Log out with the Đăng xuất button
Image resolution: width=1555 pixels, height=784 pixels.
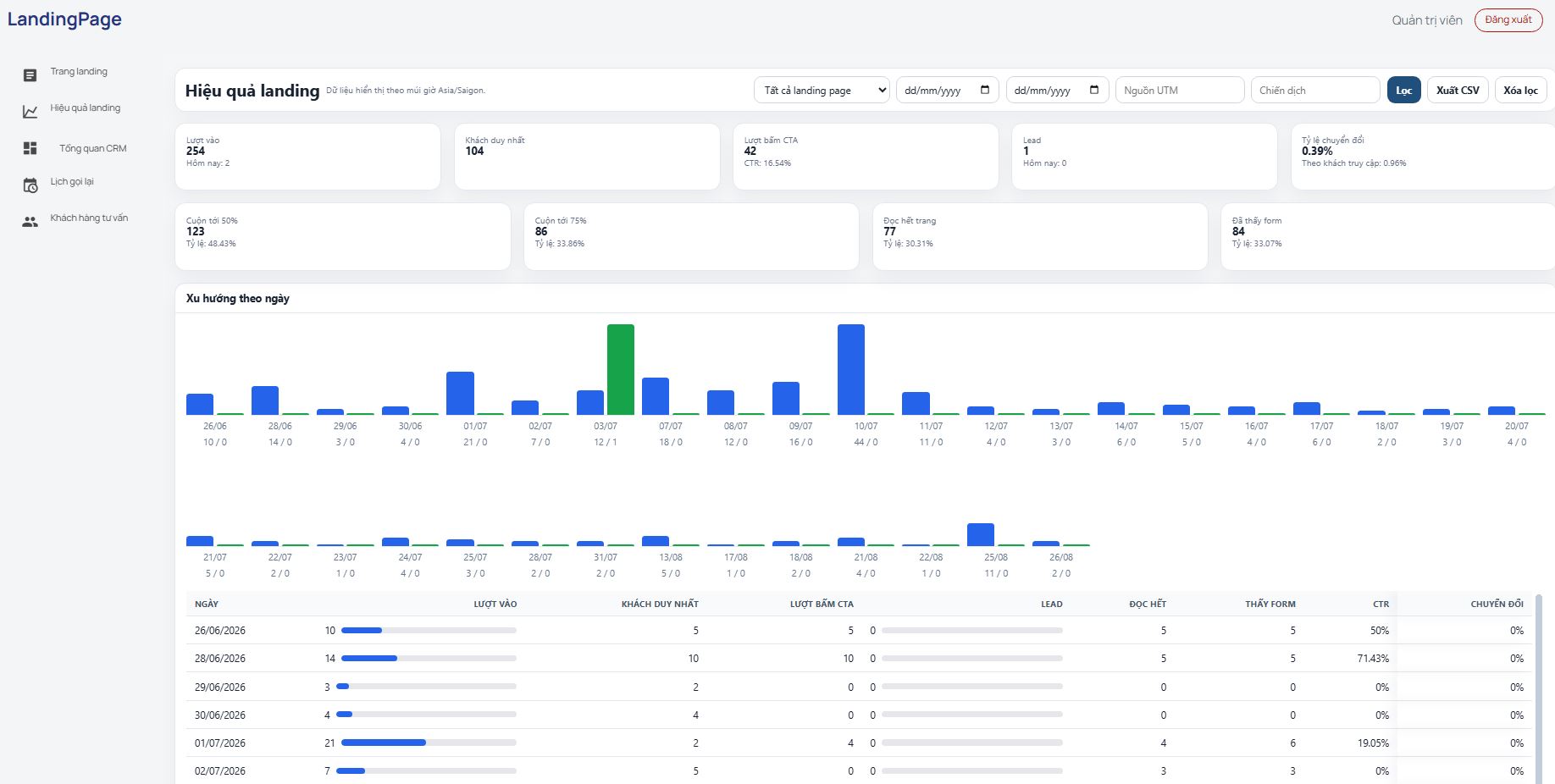tap(1508, 20)
